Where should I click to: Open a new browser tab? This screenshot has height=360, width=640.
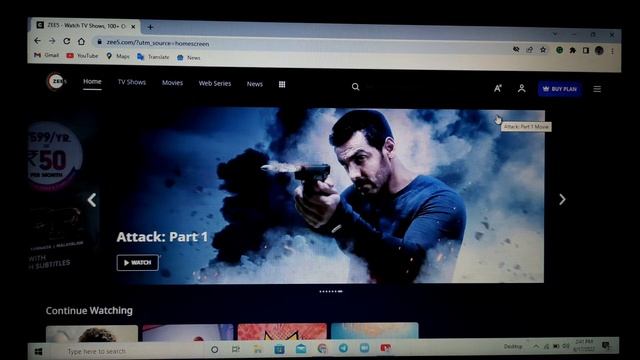click(150, 27)
